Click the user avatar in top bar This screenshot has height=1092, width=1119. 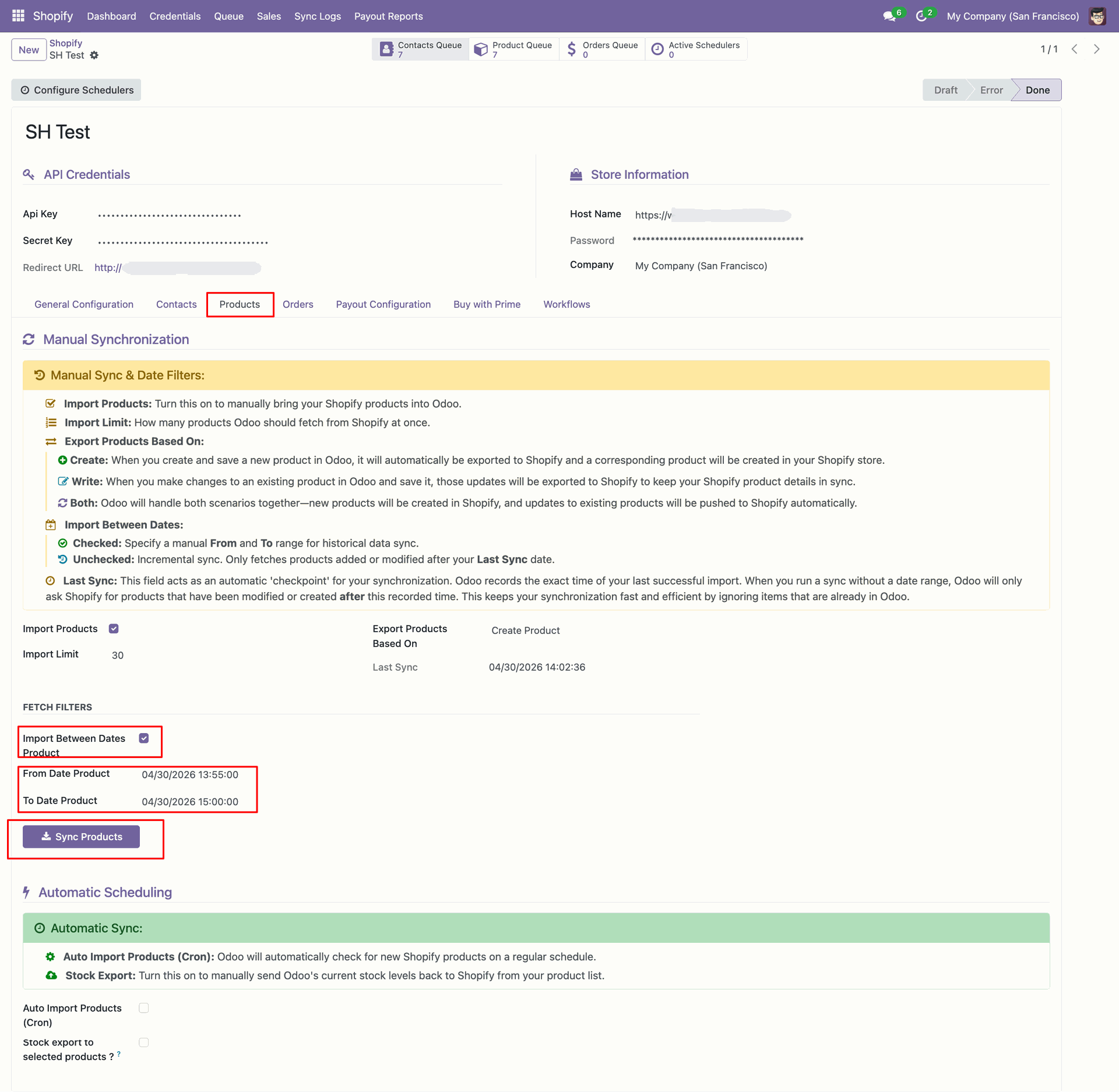1097,16
